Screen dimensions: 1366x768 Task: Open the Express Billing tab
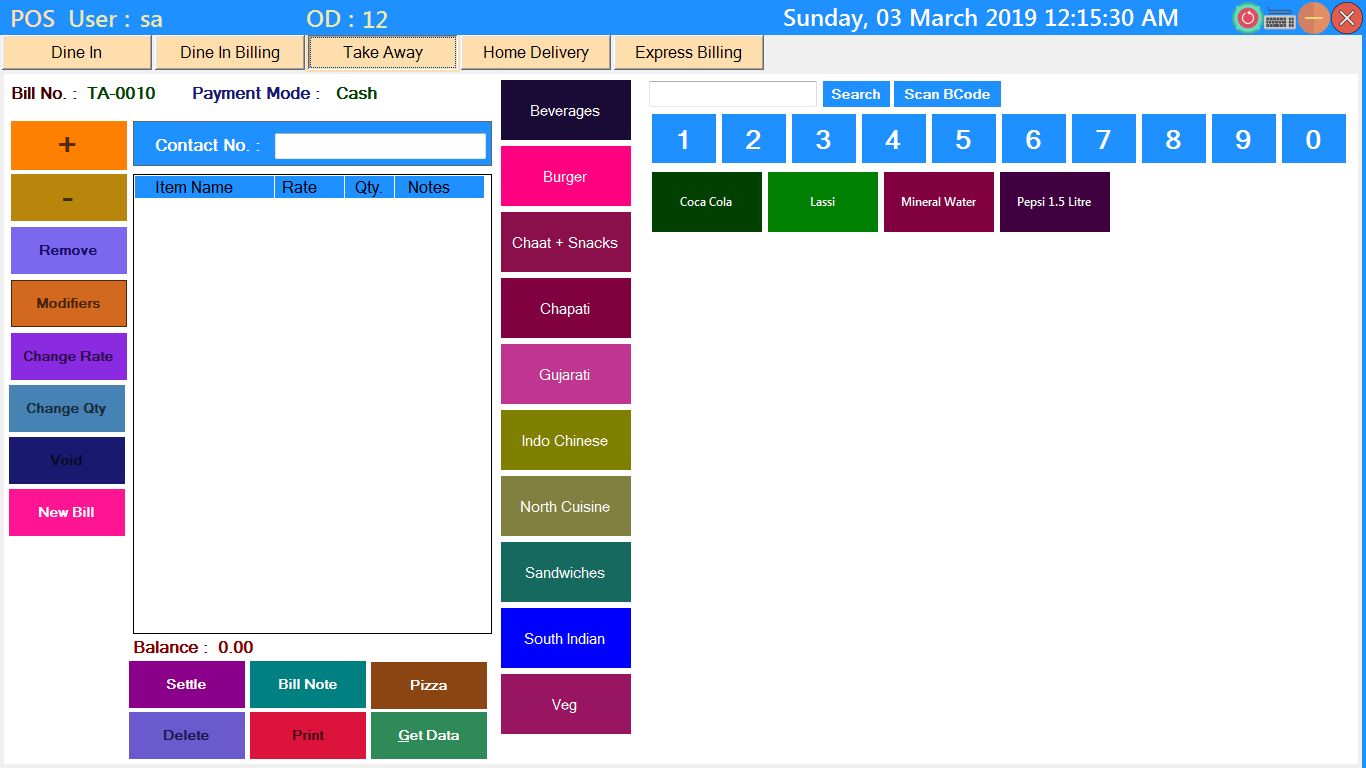click(689, 53)
